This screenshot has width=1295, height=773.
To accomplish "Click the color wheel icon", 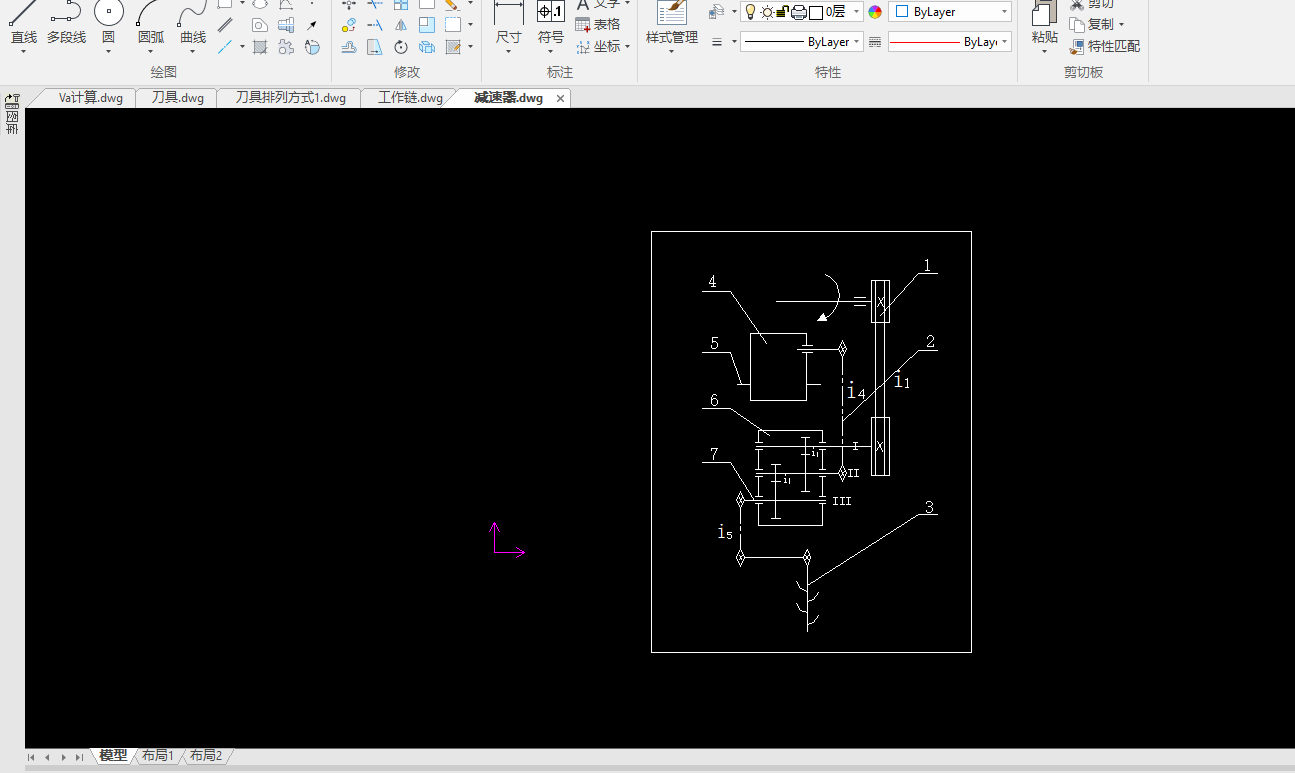I will tap(875, 12).
